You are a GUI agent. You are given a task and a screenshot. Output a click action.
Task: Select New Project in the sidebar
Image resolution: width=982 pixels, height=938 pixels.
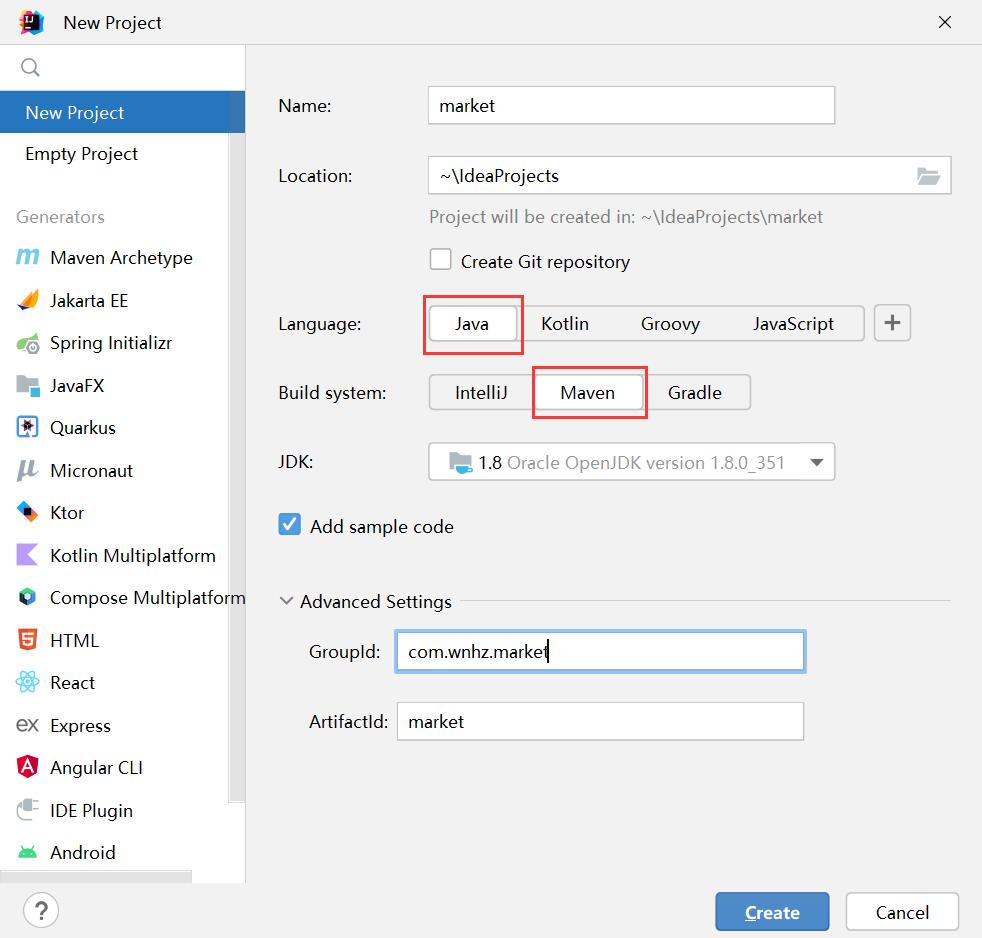[x=123, y=112]
